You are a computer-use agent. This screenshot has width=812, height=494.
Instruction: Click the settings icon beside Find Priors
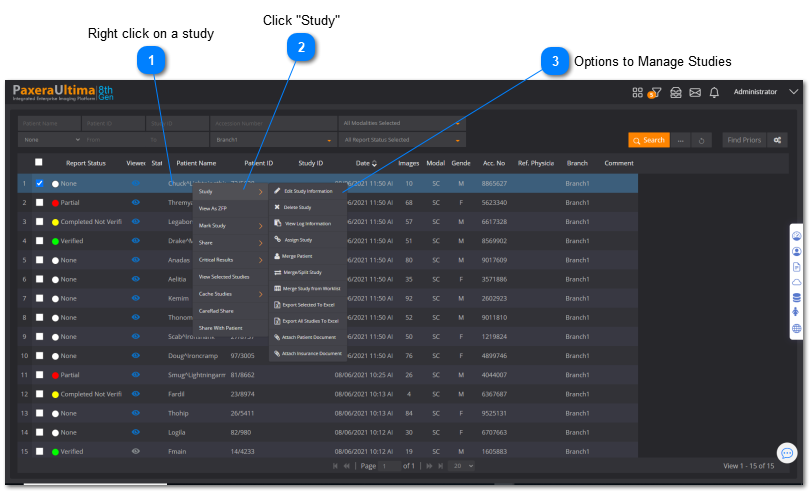(x=777, y=140)
